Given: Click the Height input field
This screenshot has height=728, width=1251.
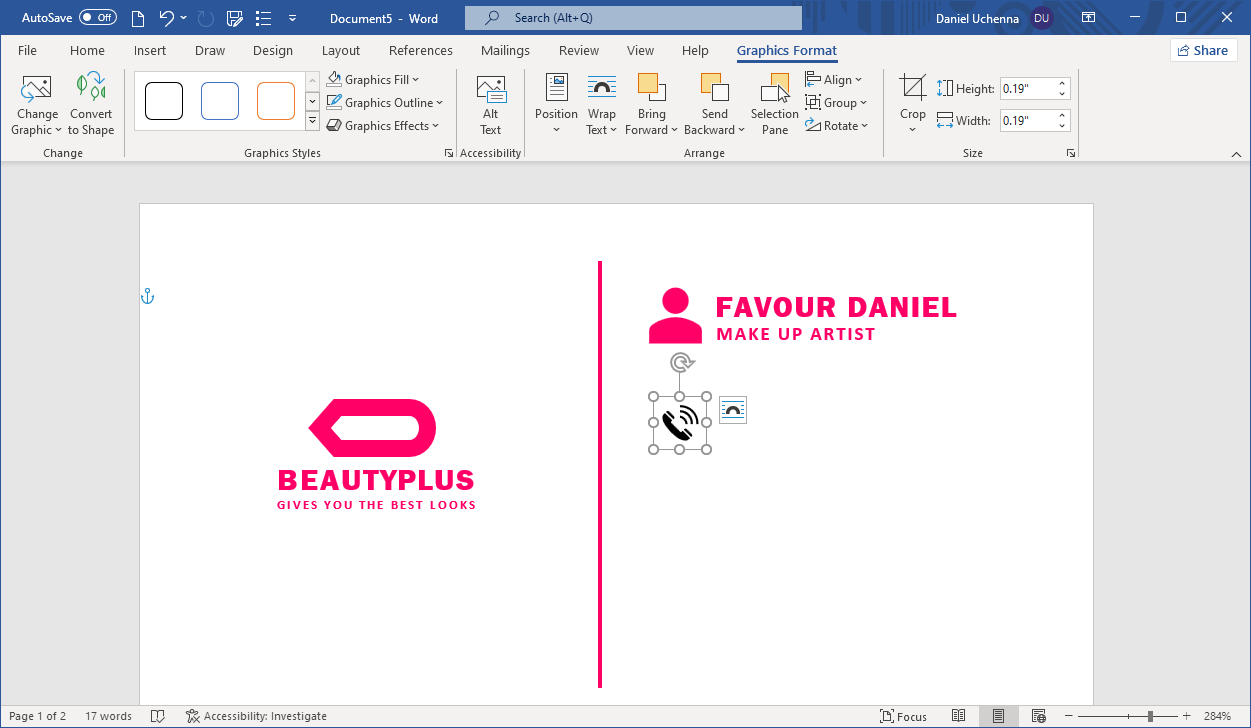Looking at the screenshot, I should [1027, 89].
